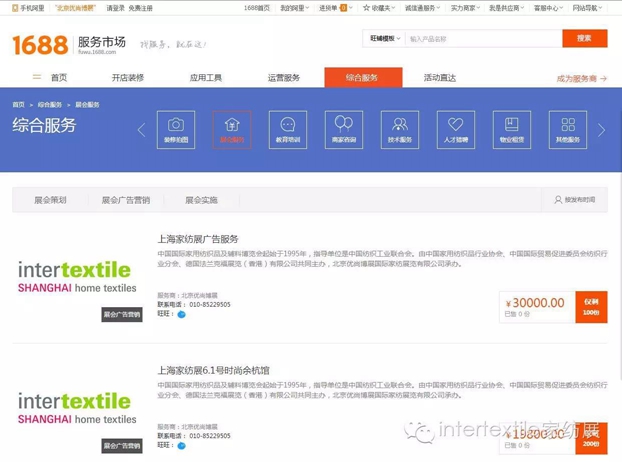Click the balloons 商家咨询 icon
The image size is (622, 462).
pos(344,129)
